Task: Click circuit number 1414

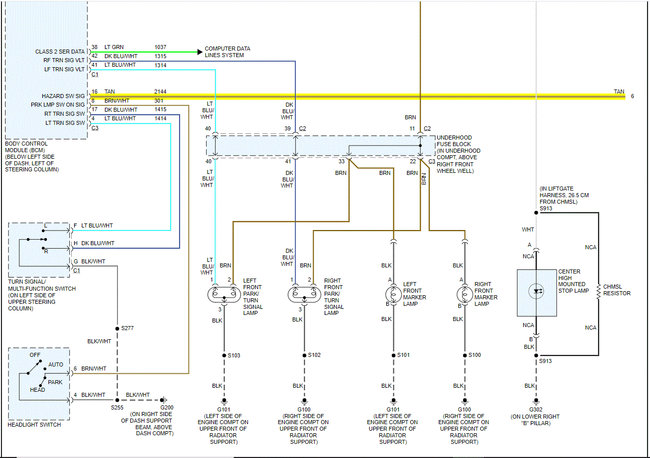Action: pyautogui.click(x=160, y=119)
